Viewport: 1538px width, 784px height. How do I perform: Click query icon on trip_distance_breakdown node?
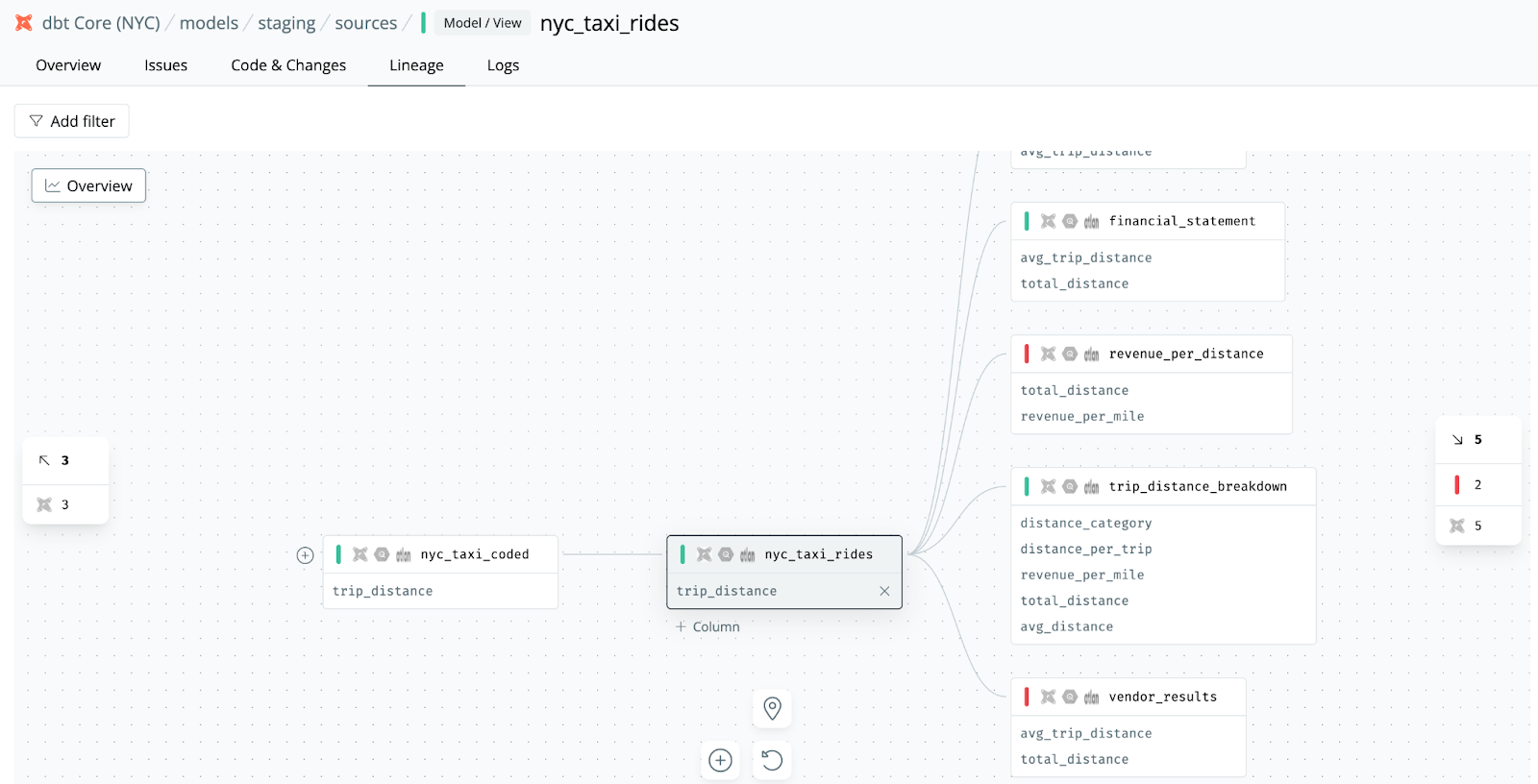1070,486
